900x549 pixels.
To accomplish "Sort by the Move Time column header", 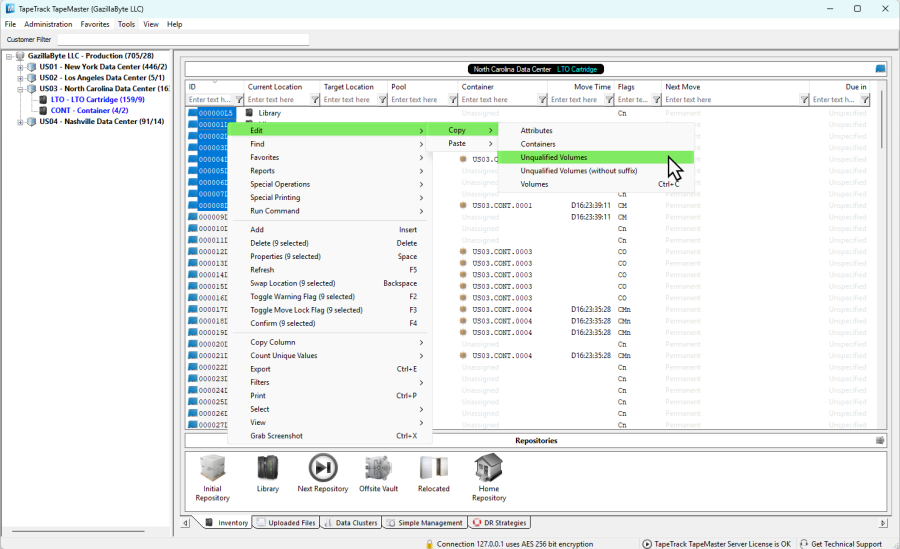I will (x=581, y=87).
